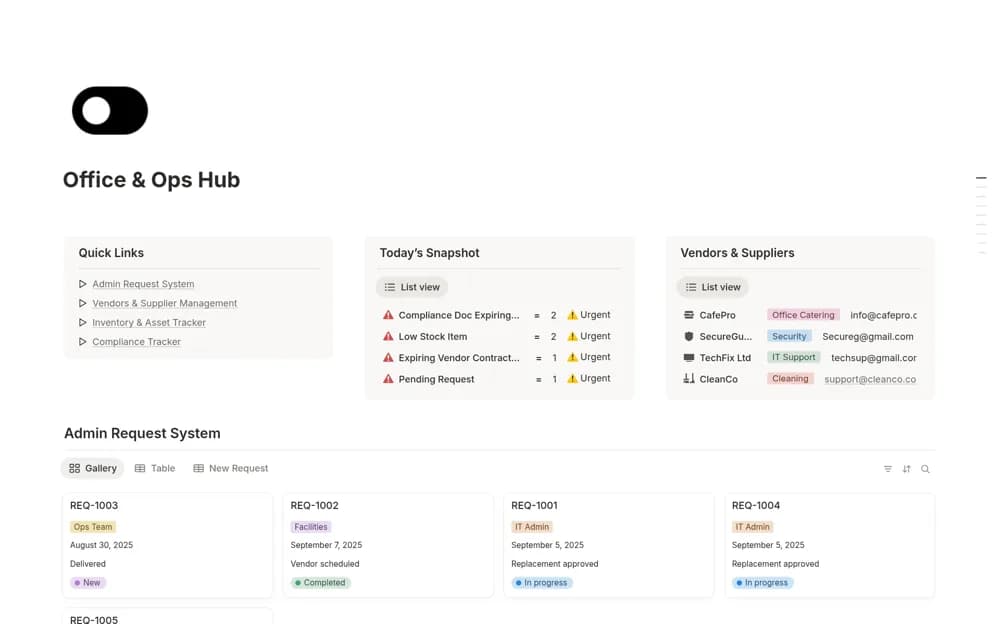Click the support@cleanco.co email link
Image resolution: width=1000 pixels, height=624 pixels.
coord(870,379)
